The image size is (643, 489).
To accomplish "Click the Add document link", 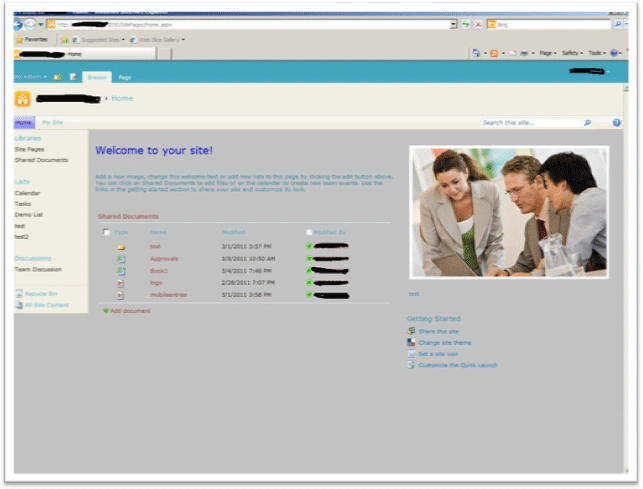I will (x=130, y=311).
